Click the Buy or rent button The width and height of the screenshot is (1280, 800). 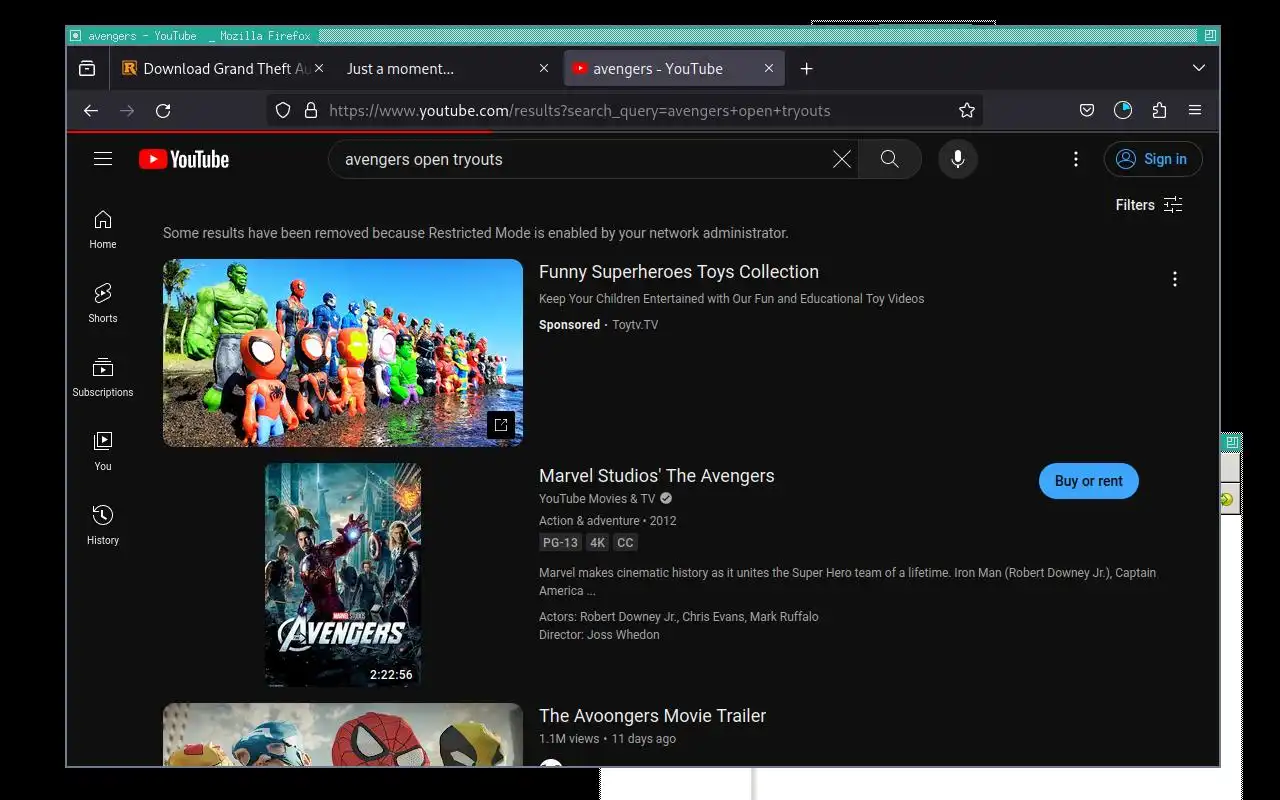[x=1089, y=481]
